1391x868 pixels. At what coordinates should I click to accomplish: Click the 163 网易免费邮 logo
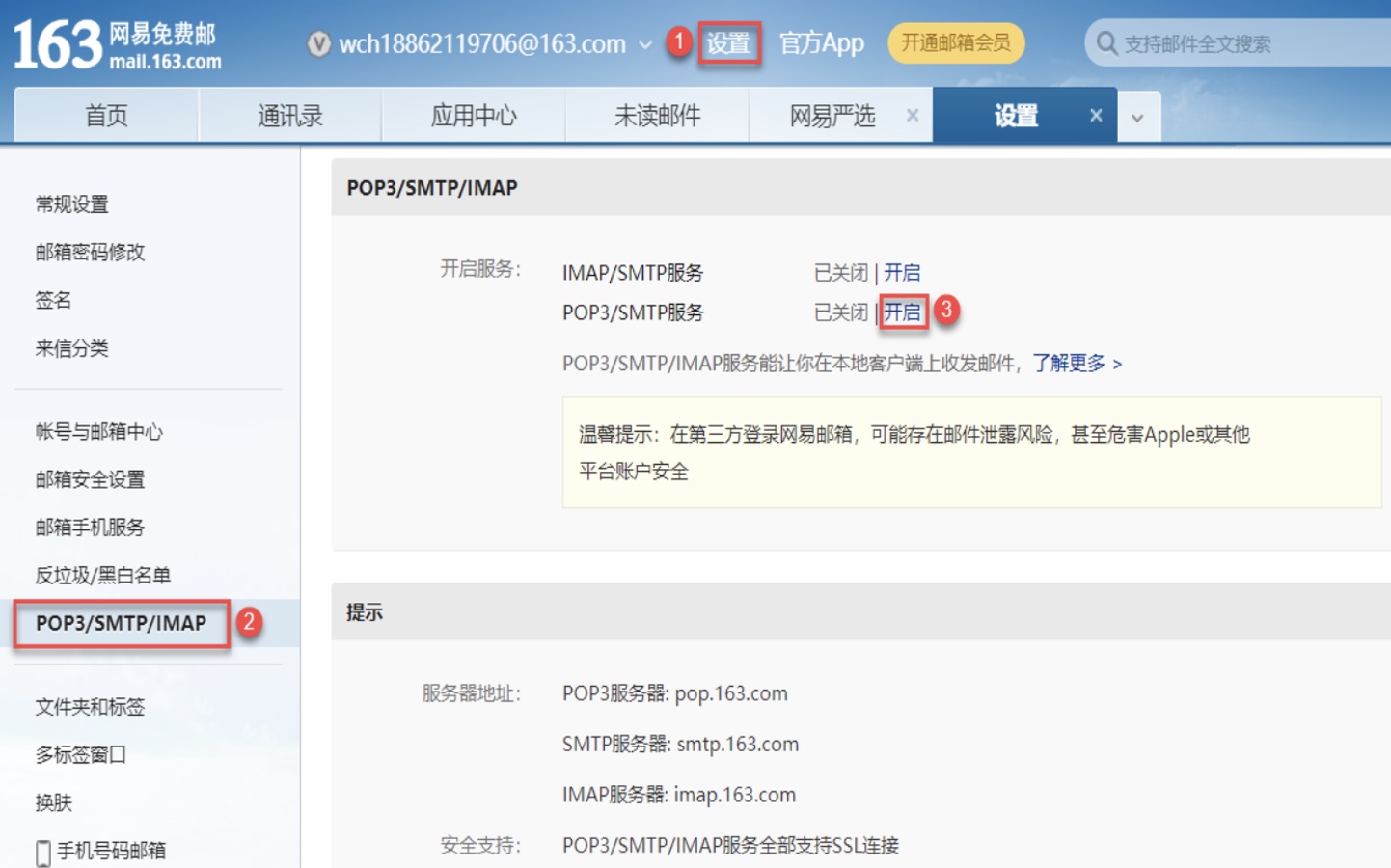pyautogui.click(x=117, y=45)
